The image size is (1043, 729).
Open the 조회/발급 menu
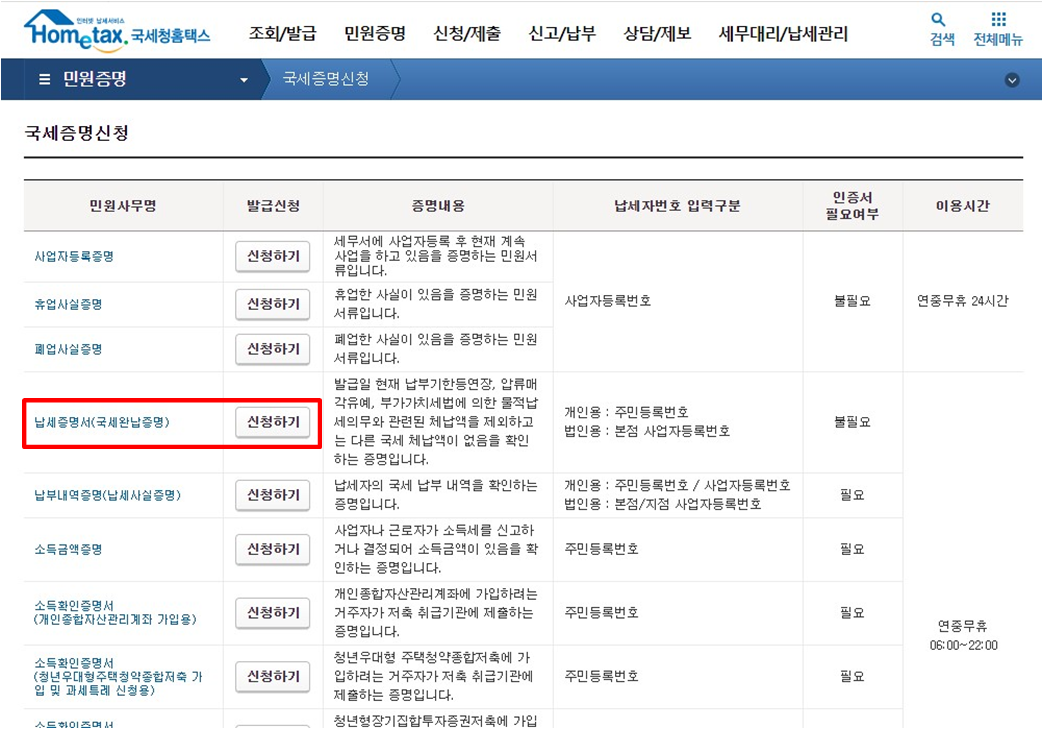click(x=280, y=33)
